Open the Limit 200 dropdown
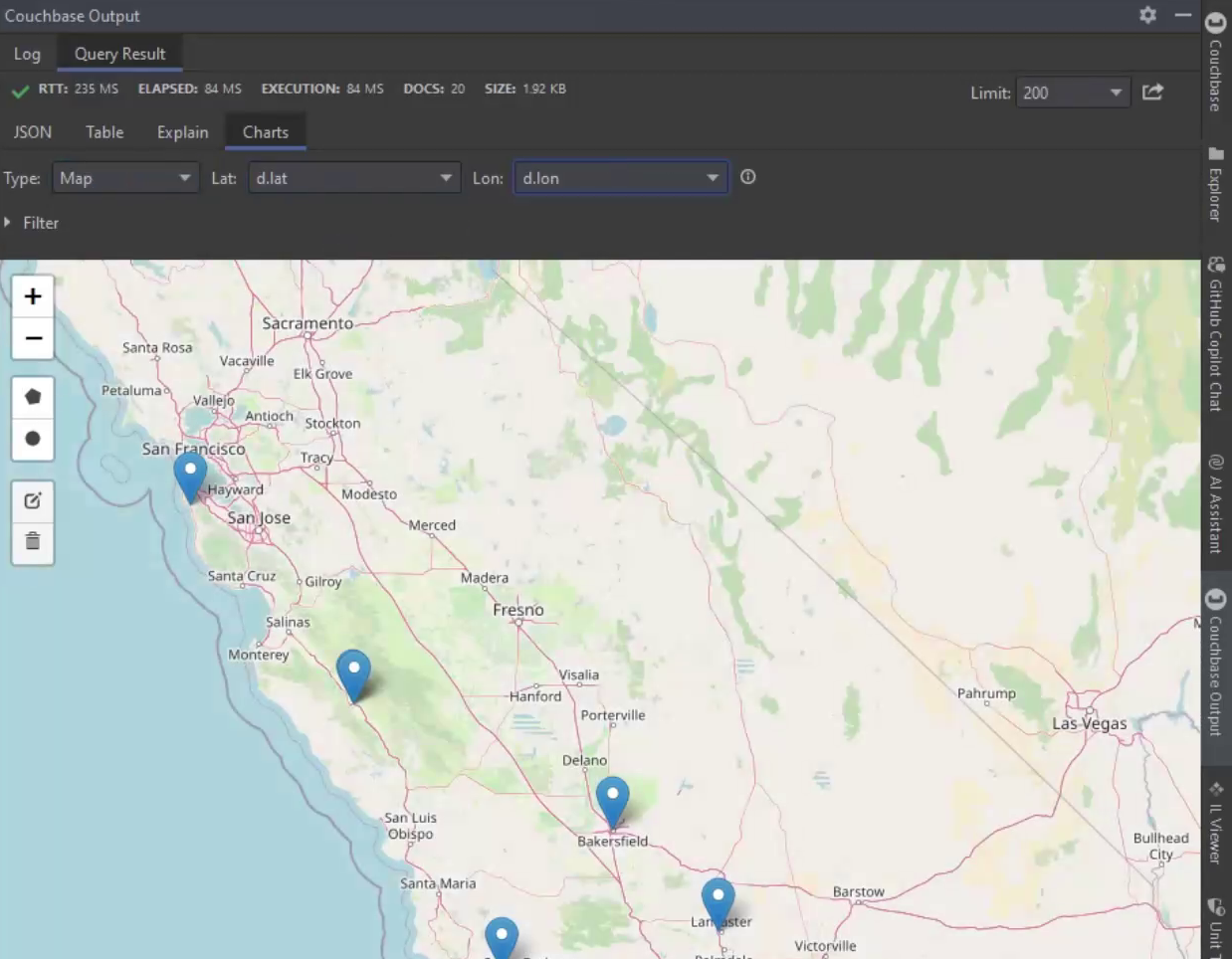This screenshot has height=959, width=1232. pos(1073,93)
